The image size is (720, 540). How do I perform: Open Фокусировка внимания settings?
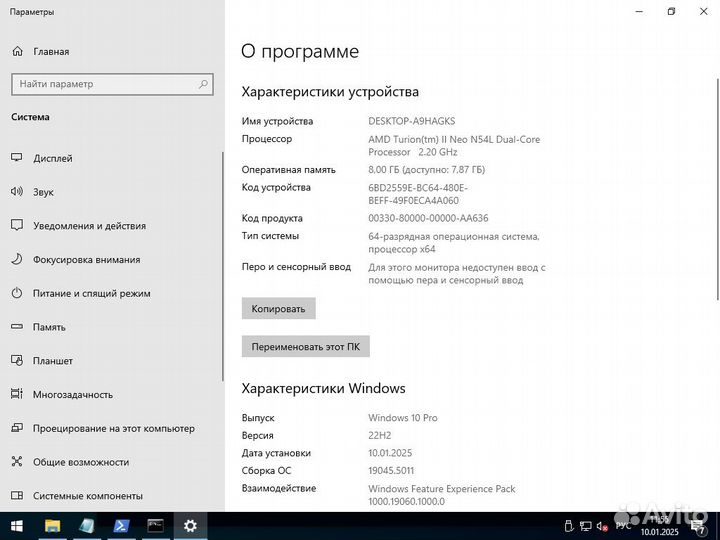(x=76, y=259)
